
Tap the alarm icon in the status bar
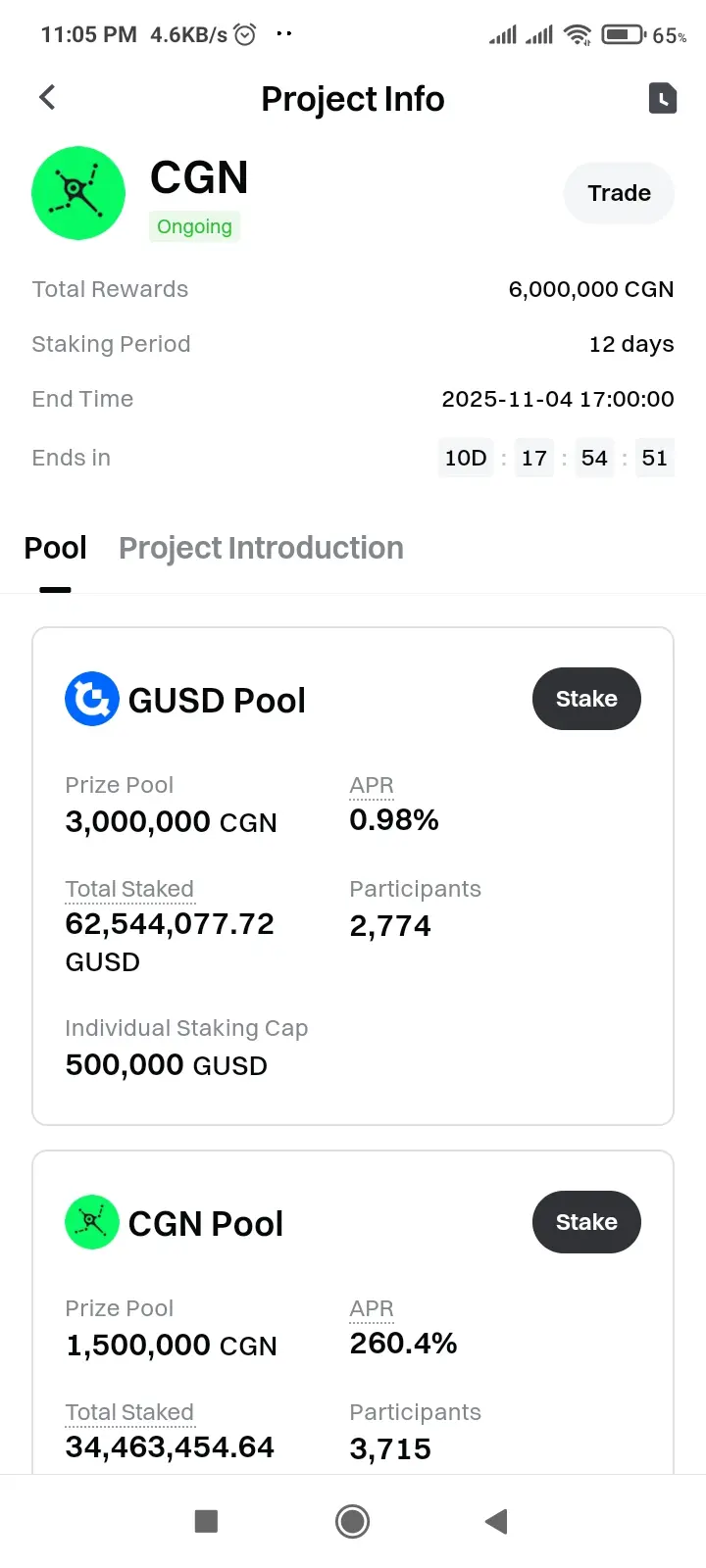(245, 35)
